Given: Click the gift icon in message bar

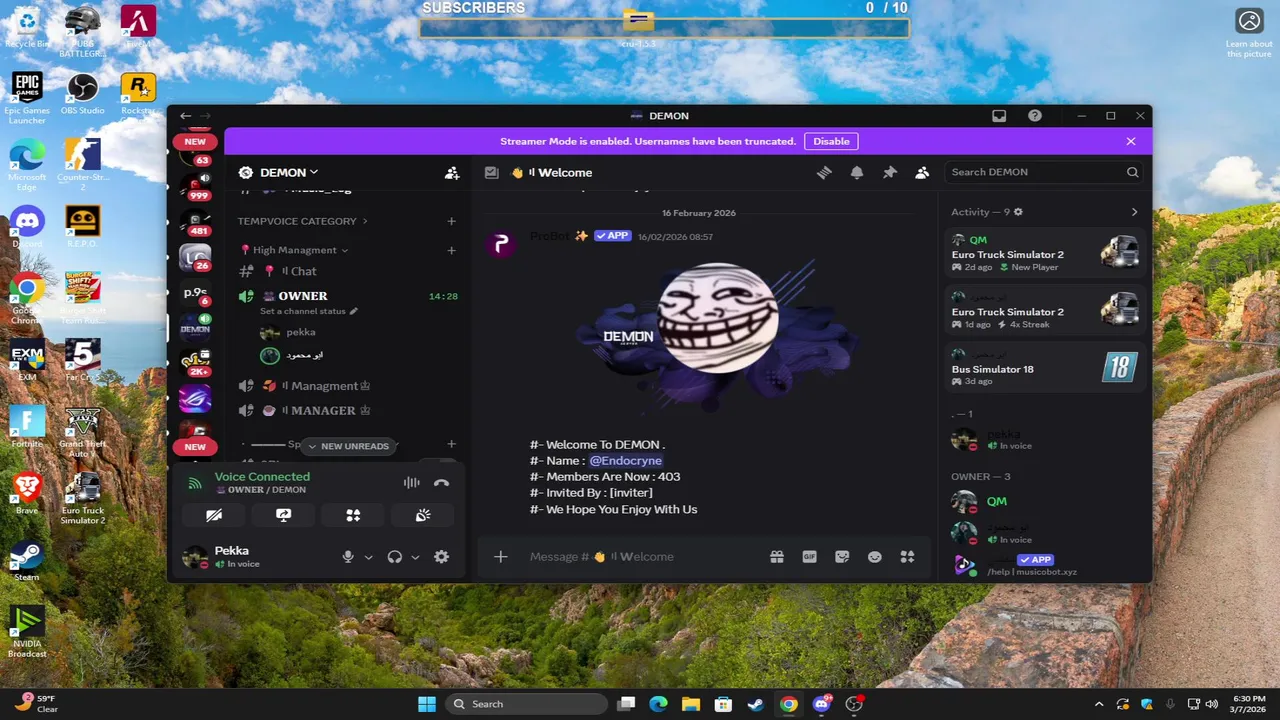Looking at the screenshot, I should 777,557.
